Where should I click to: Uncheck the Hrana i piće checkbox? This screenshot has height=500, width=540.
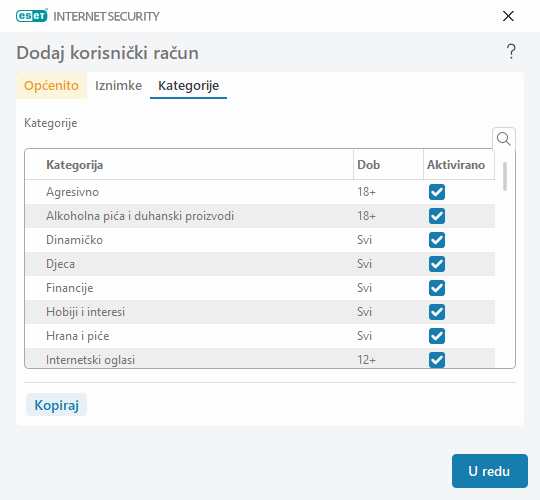pos(437,336)
